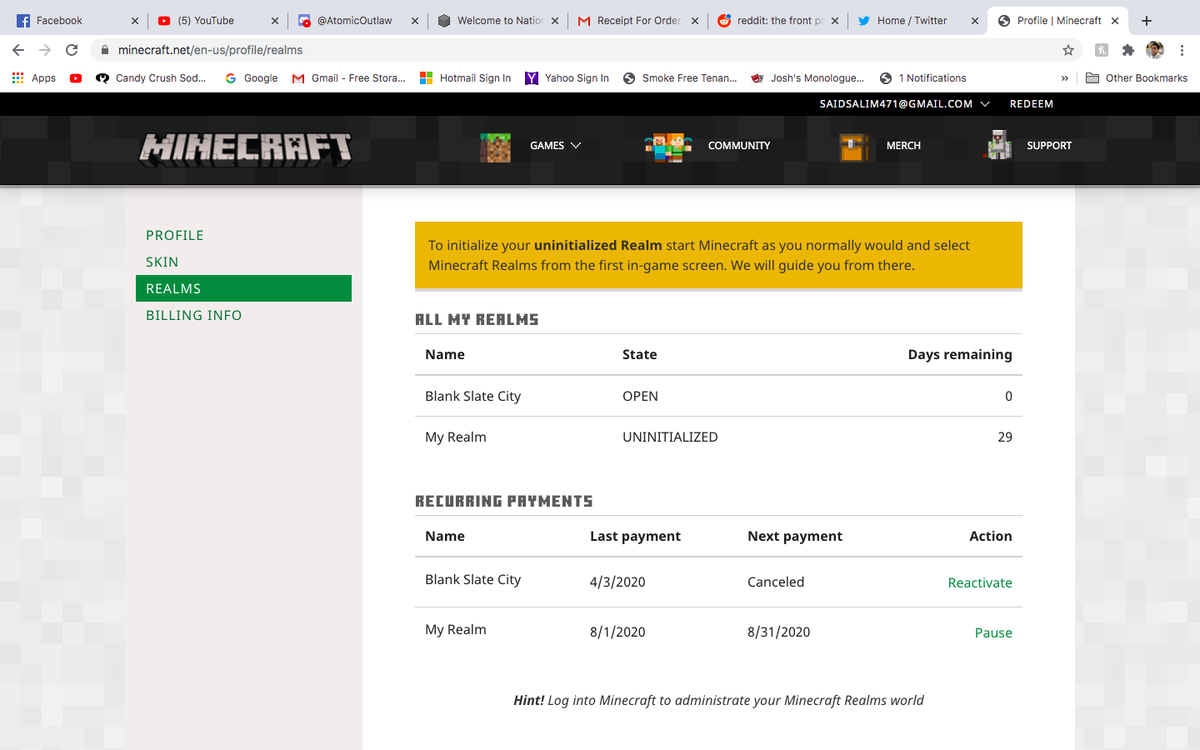Screen dimensions: 1200x750
Task: Click Blank Slate City in All My Realms
Action: 473,396
